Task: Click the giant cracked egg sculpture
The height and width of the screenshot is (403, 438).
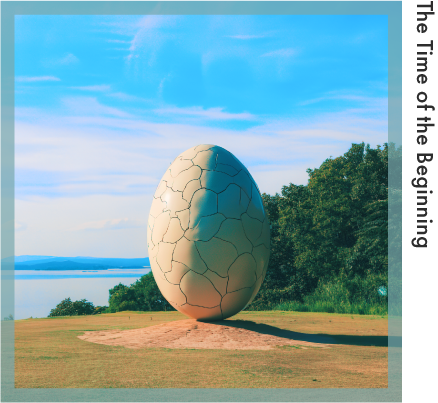Action: pyautogui.click(x=208, y=232)
